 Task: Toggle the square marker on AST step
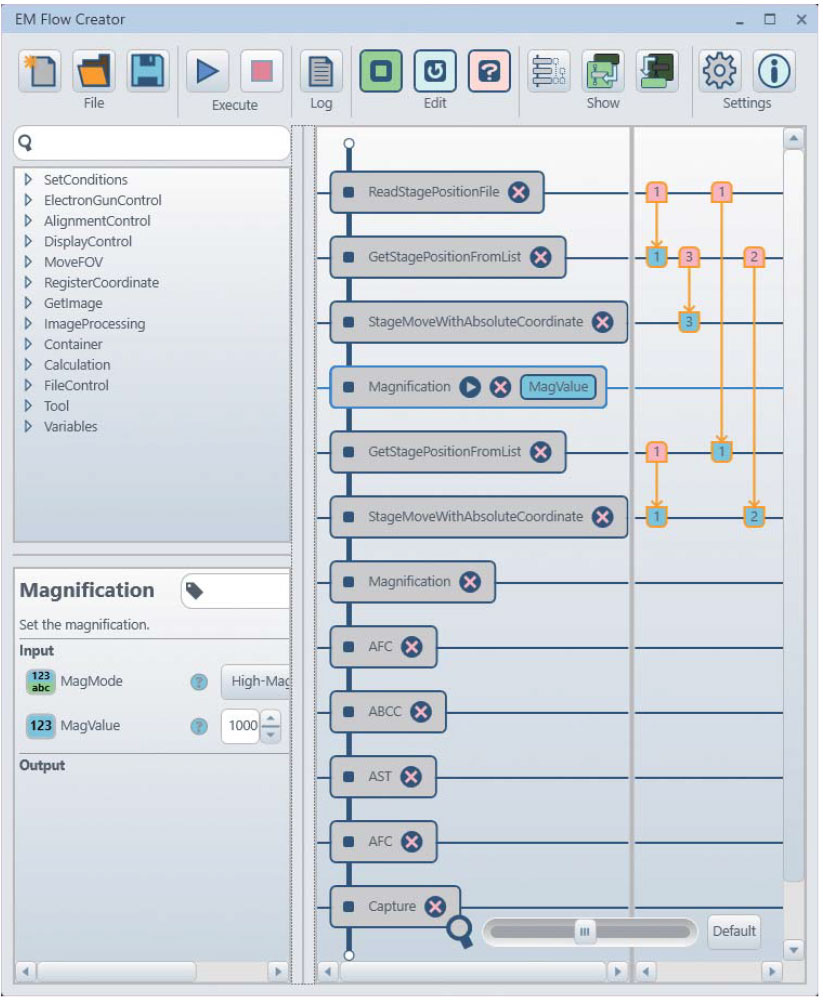coord(348,777)
